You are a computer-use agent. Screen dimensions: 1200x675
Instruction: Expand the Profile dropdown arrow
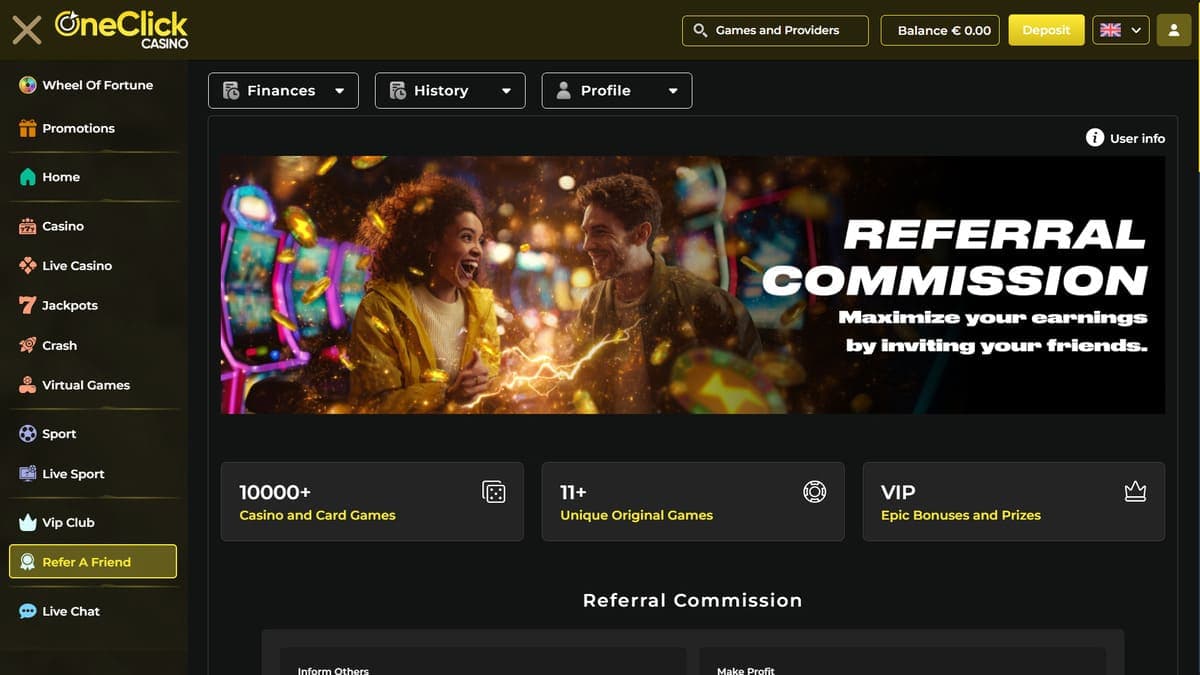pyautogui.click(x=673, y=91)
